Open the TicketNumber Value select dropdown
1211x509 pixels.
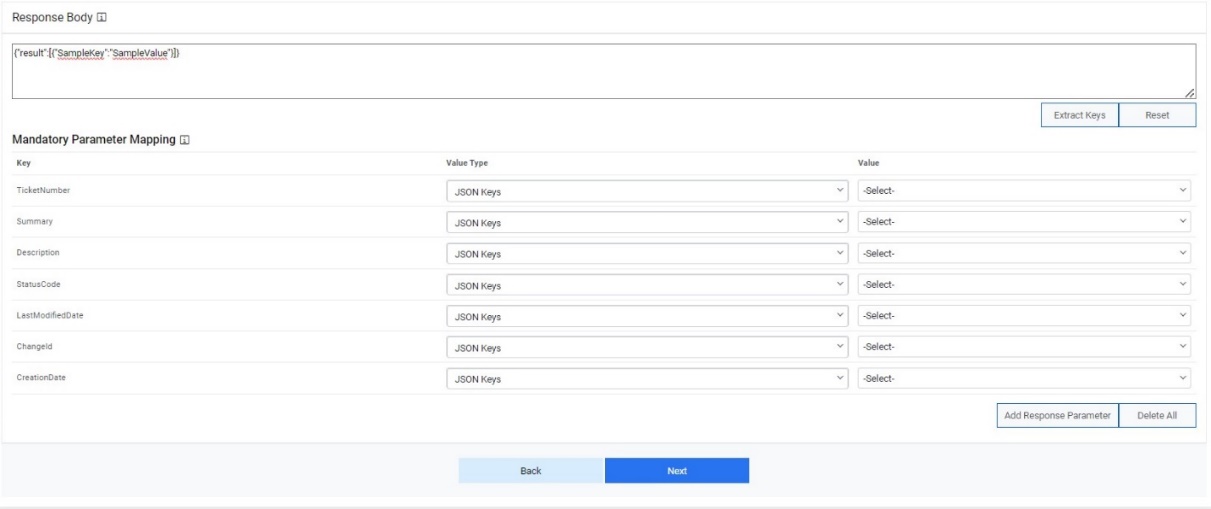tap(1025, 191)
